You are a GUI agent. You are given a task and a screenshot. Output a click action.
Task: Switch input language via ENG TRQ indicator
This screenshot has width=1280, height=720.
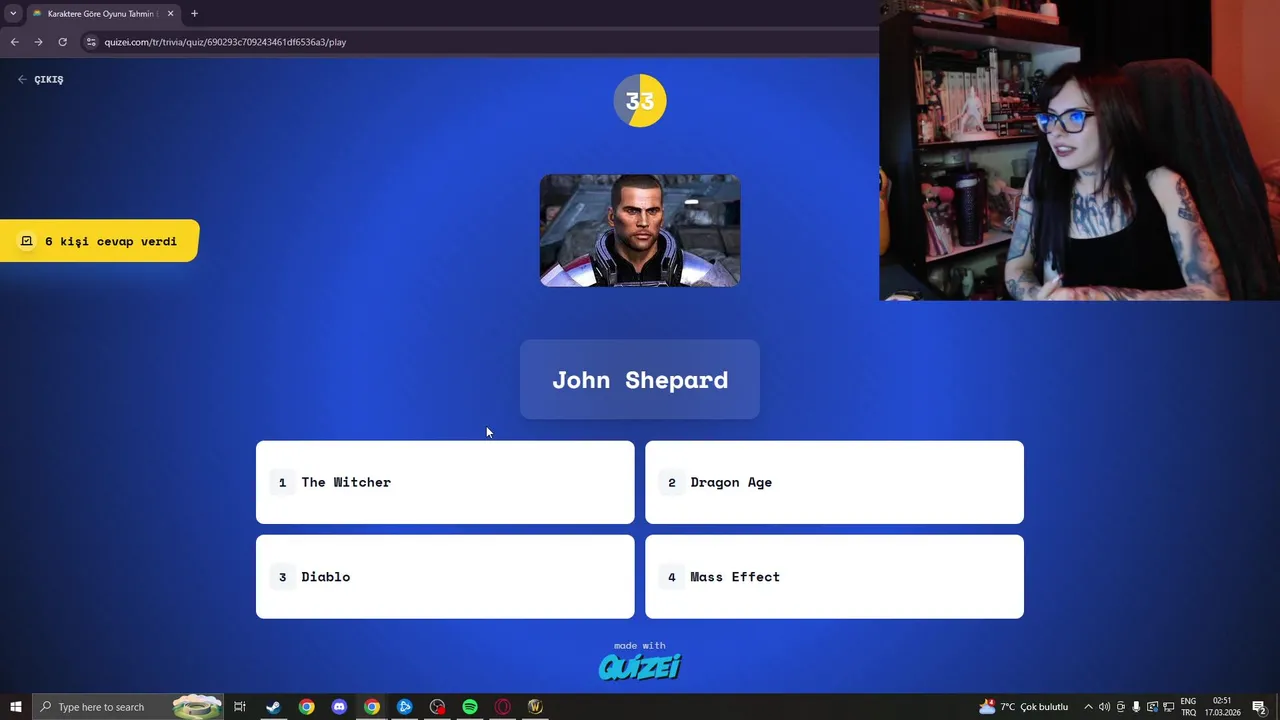(x=1188, y=707)
